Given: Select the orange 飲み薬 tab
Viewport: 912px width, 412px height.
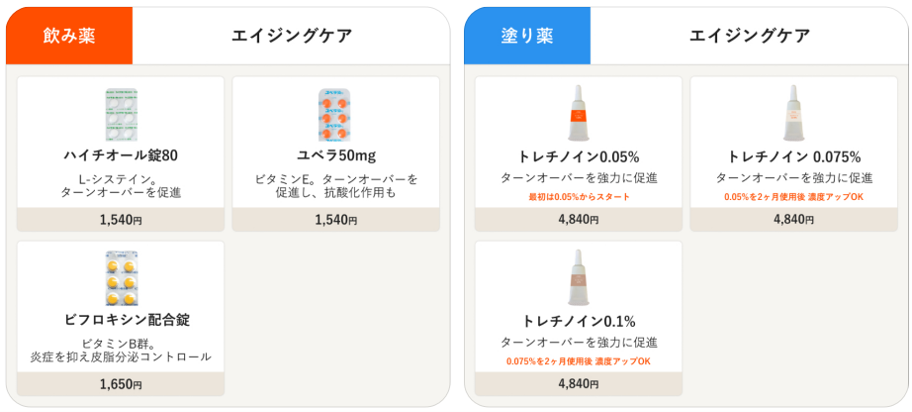Looking at the screenshot, I should pyautogui.click(x=69, y=35).
